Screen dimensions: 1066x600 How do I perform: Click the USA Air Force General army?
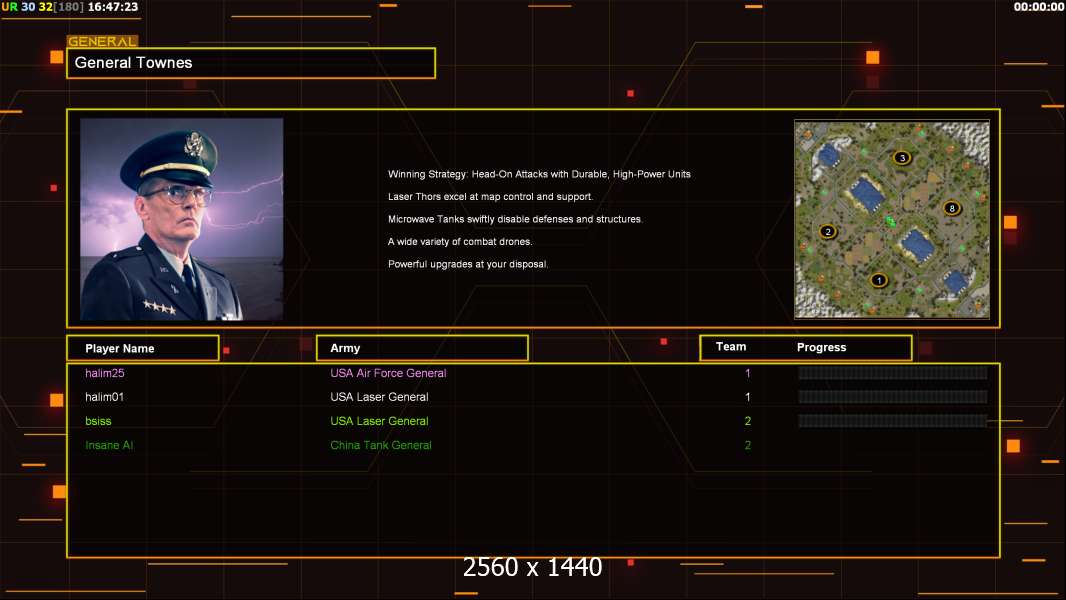(388, 373)
